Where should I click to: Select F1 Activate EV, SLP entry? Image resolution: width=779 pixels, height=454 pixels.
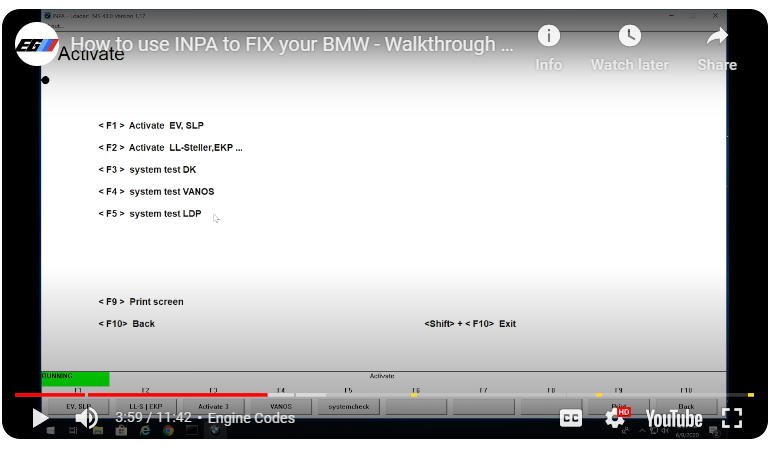point(151,126)
